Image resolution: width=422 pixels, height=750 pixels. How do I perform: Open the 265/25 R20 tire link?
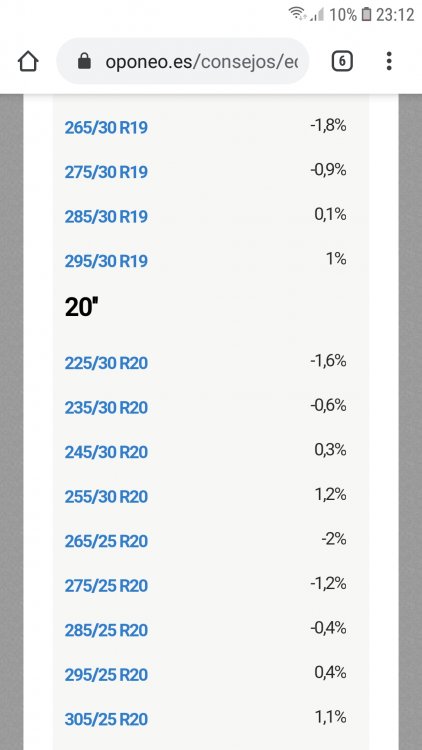(x=106, y=541)
